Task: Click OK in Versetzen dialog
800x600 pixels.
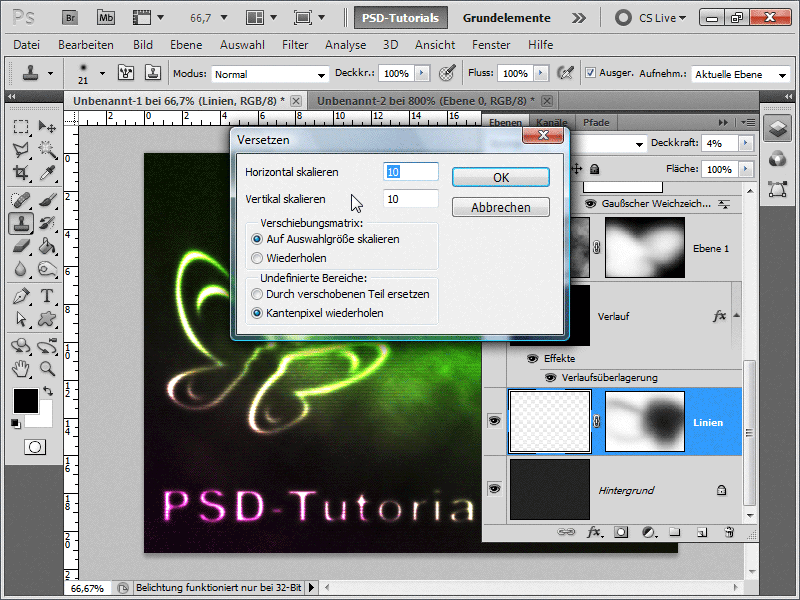Action: (x=501, y=178)
